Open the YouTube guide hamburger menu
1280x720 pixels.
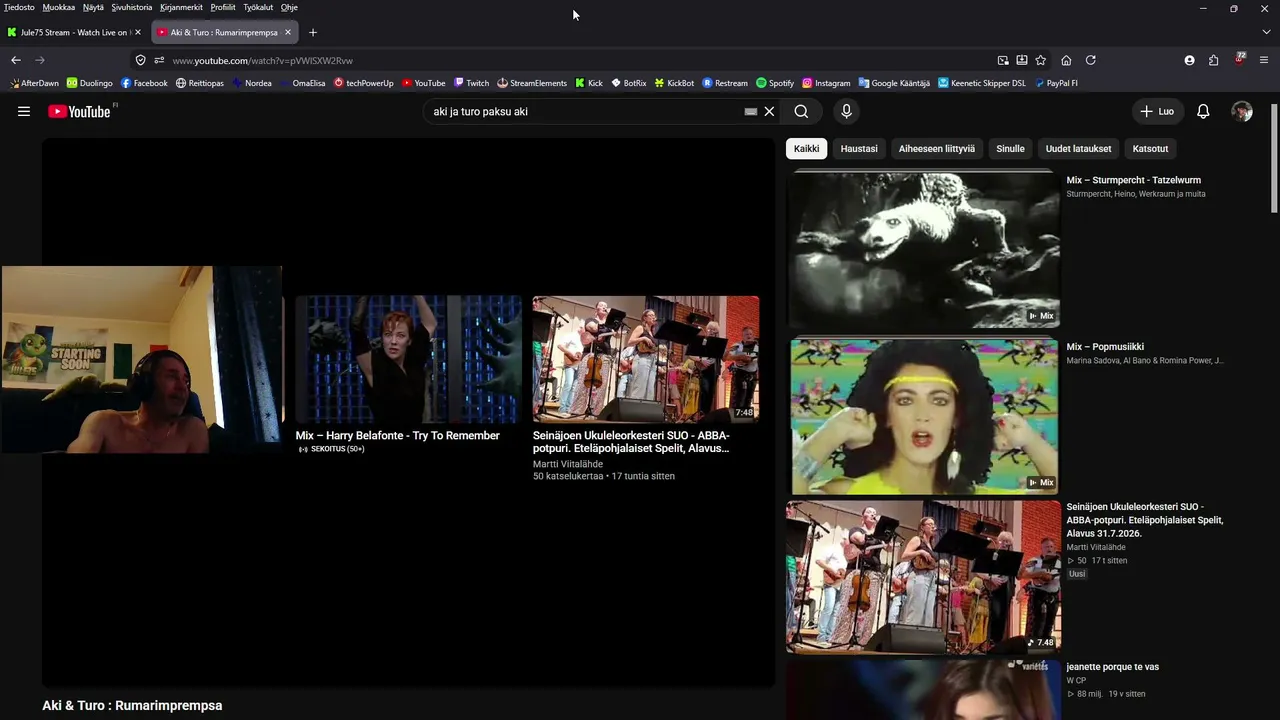pos(24,111)
